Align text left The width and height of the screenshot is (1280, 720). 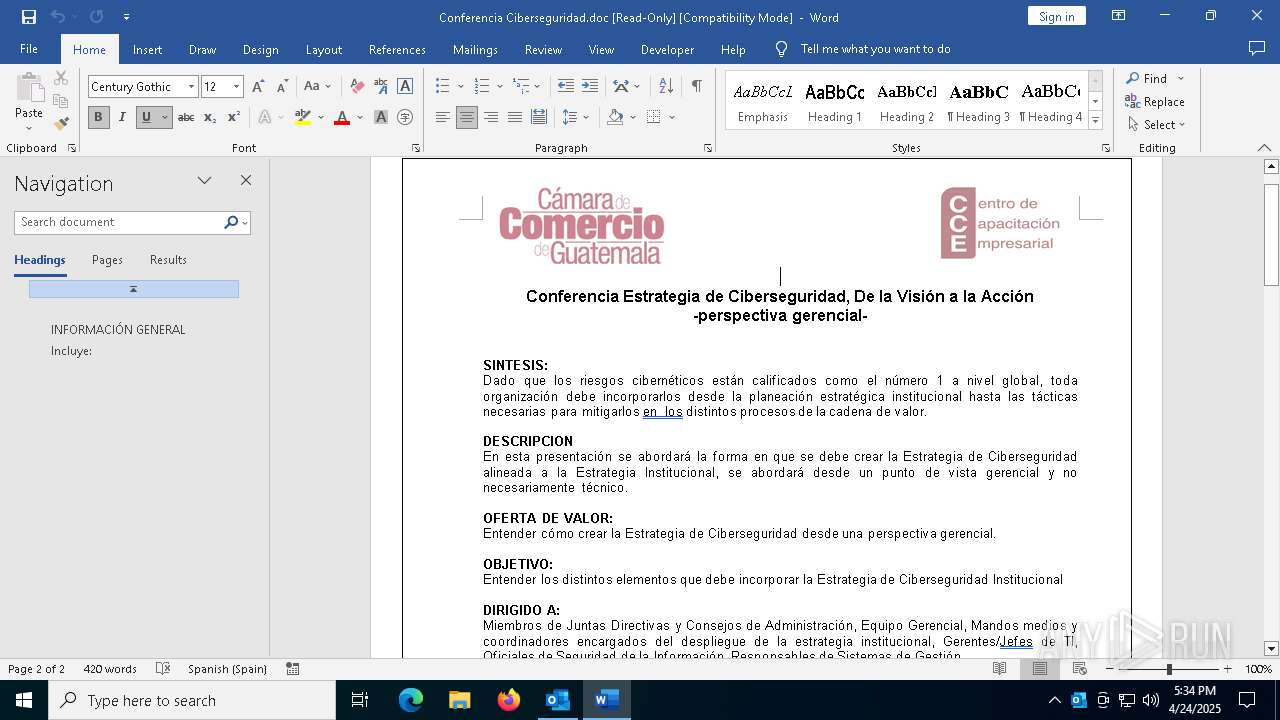coord(443,118)
